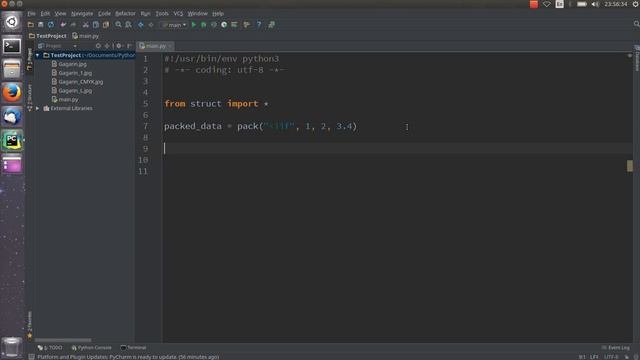Click the Replace toolbar icon

[128, 25]
